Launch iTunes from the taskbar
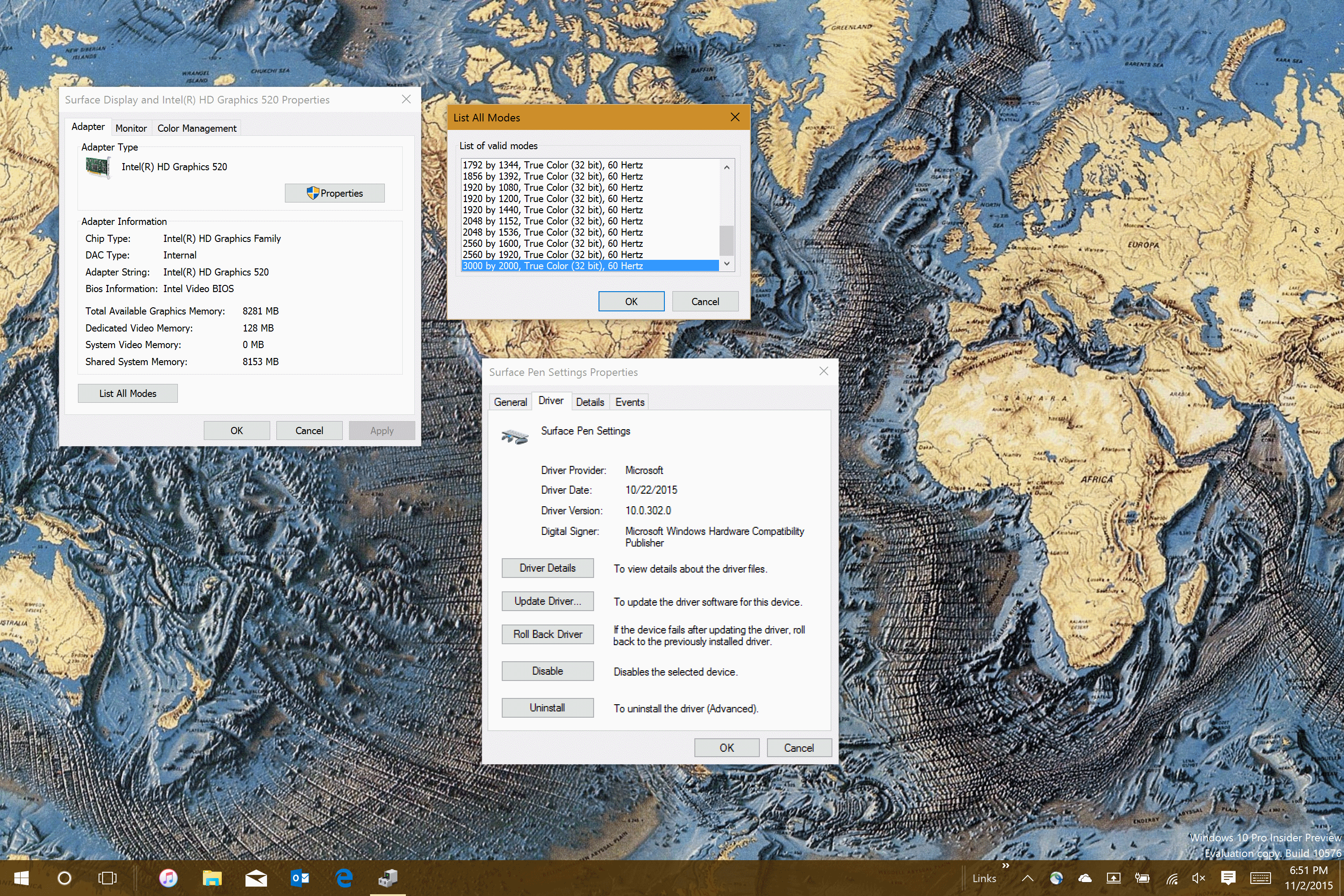Image resolution: width=1344 pixels, height=896 pixels. coord(168,878)
